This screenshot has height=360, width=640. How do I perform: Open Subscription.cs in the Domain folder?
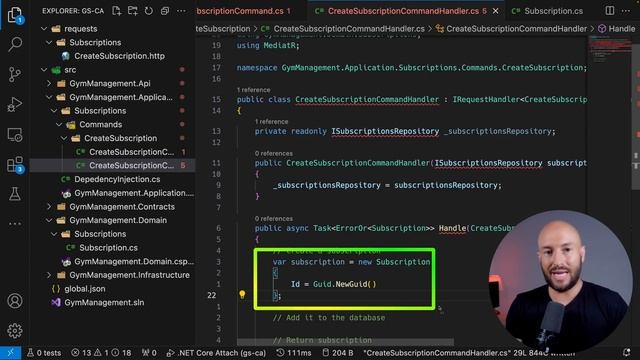(x=108, y=248)
